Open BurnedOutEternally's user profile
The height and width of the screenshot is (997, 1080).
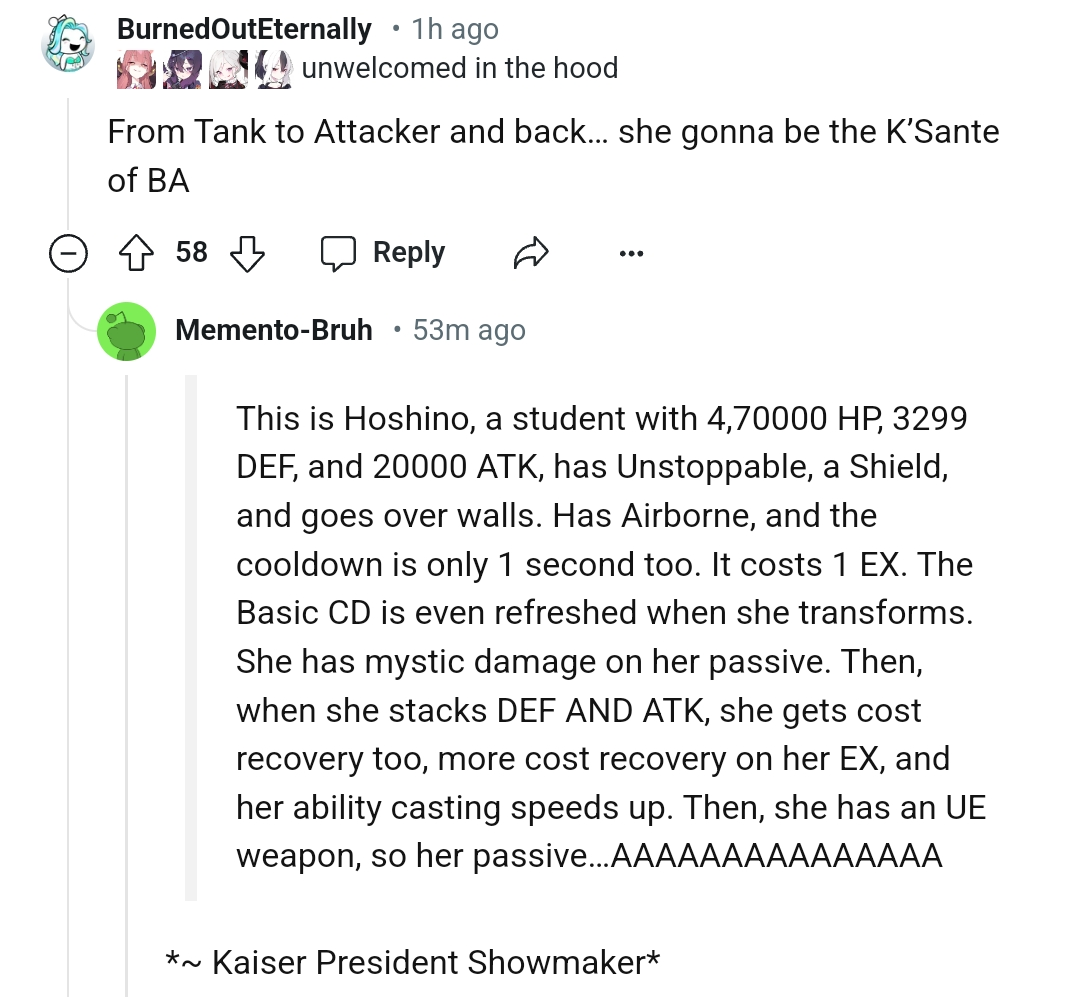tap(244, 29)
